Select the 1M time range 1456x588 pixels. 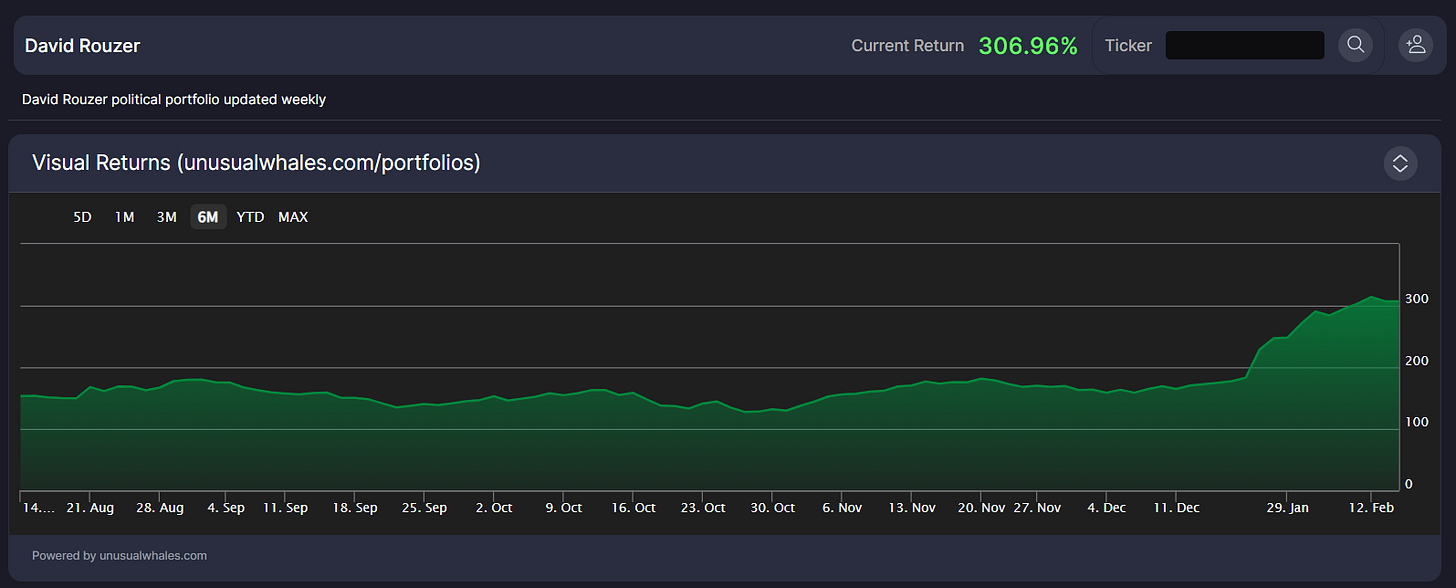click(x=124, y=217)
